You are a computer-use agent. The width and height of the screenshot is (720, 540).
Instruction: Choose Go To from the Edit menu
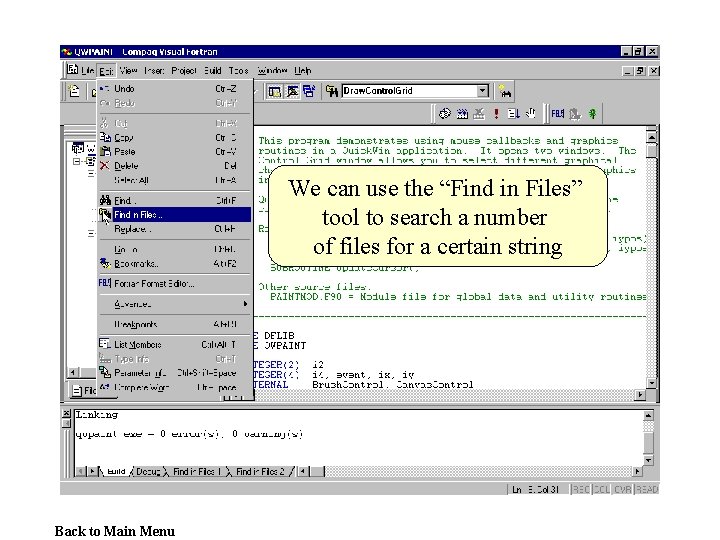(x=175, y=249)
